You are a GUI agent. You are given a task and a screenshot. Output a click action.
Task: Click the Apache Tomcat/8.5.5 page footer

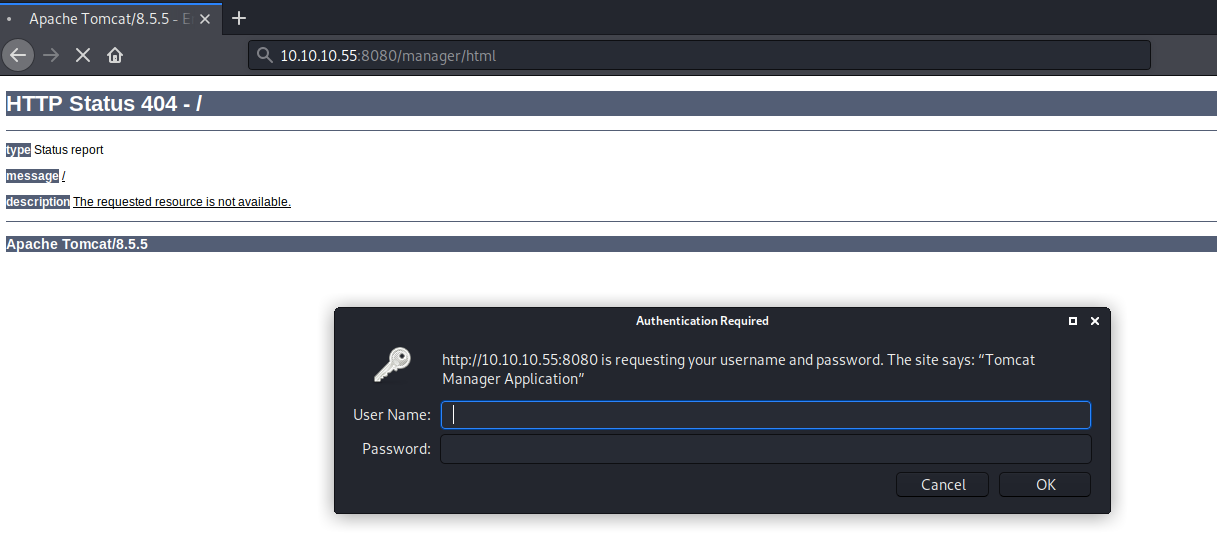pos(77,244)
